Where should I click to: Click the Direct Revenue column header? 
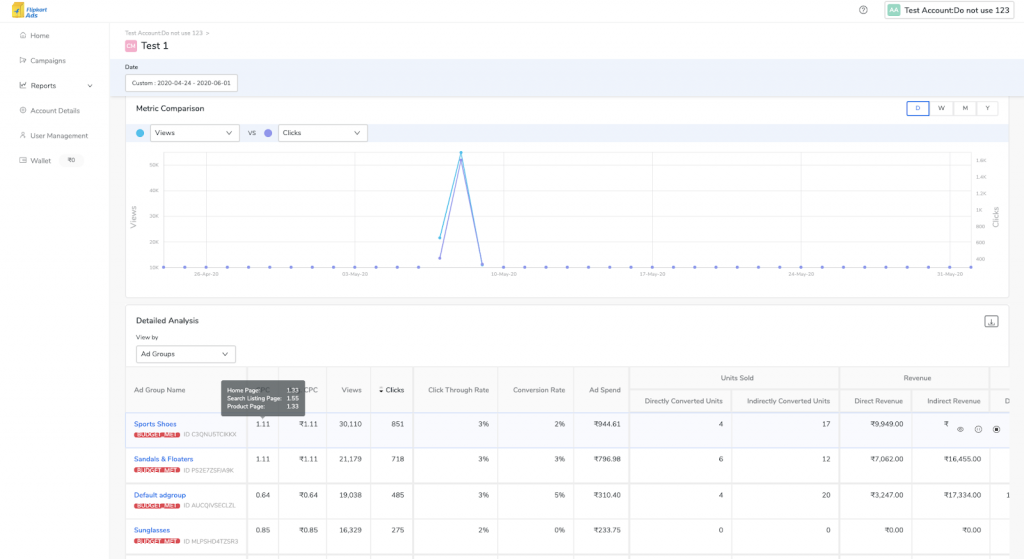(878, 401)
